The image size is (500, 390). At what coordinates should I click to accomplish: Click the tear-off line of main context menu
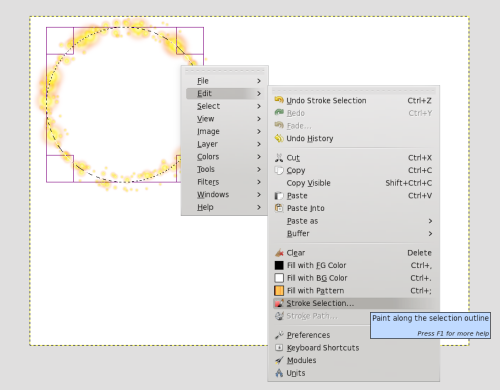point(224,71)
